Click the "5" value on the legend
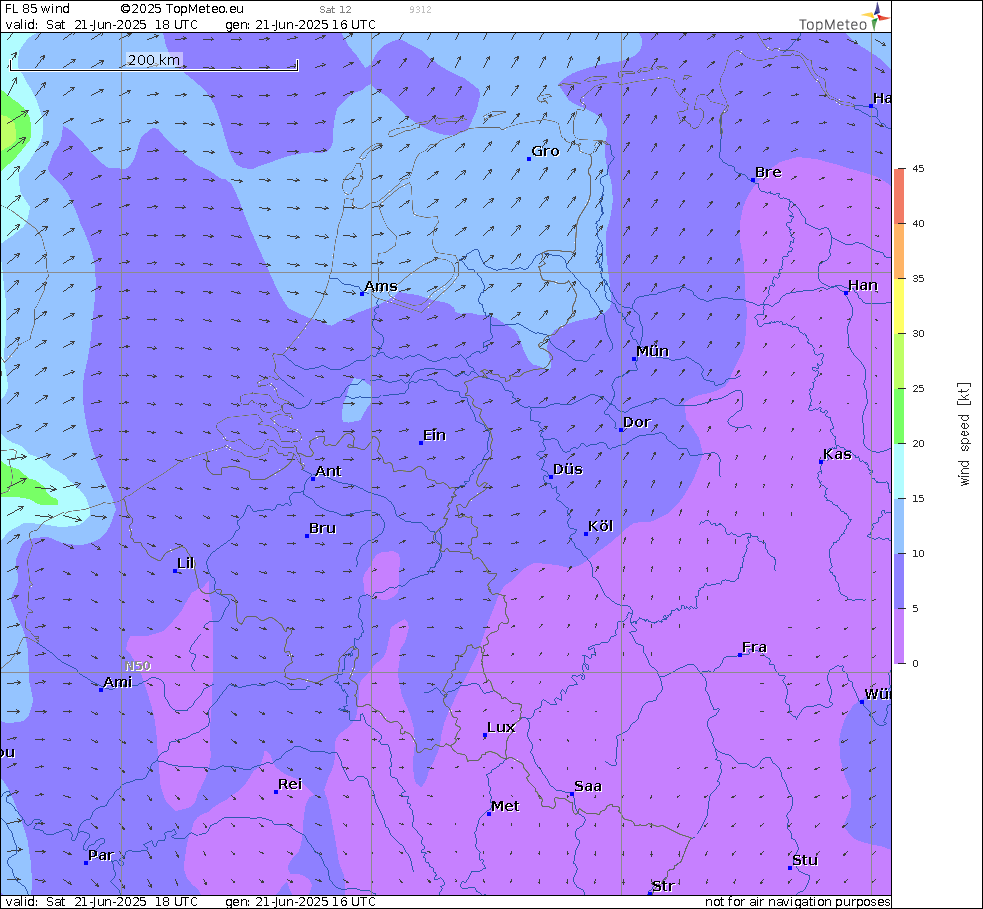This screenshot has width=983, height=909. [x=915, y=609]
